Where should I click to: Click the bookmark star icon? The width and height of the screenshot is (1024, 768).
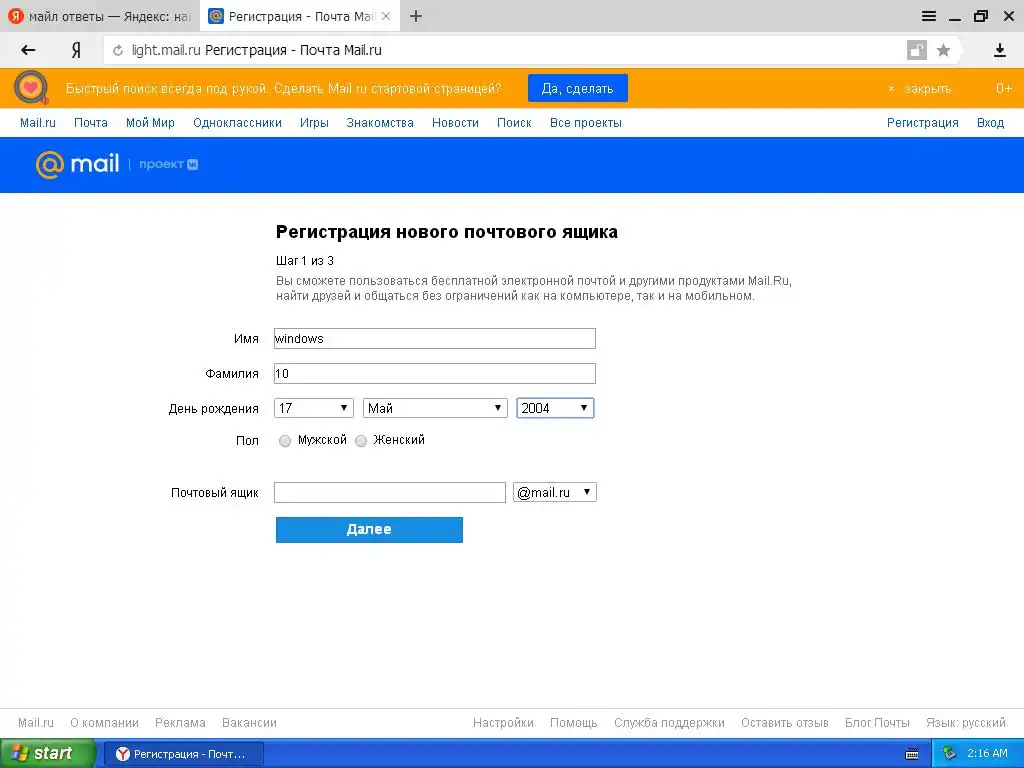tap(943, 50)
